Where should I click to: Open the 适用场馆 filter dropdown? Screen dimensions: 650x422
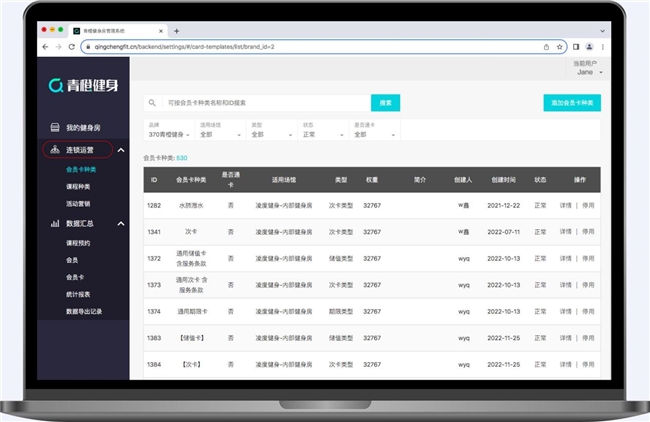[x=220, y=130]
